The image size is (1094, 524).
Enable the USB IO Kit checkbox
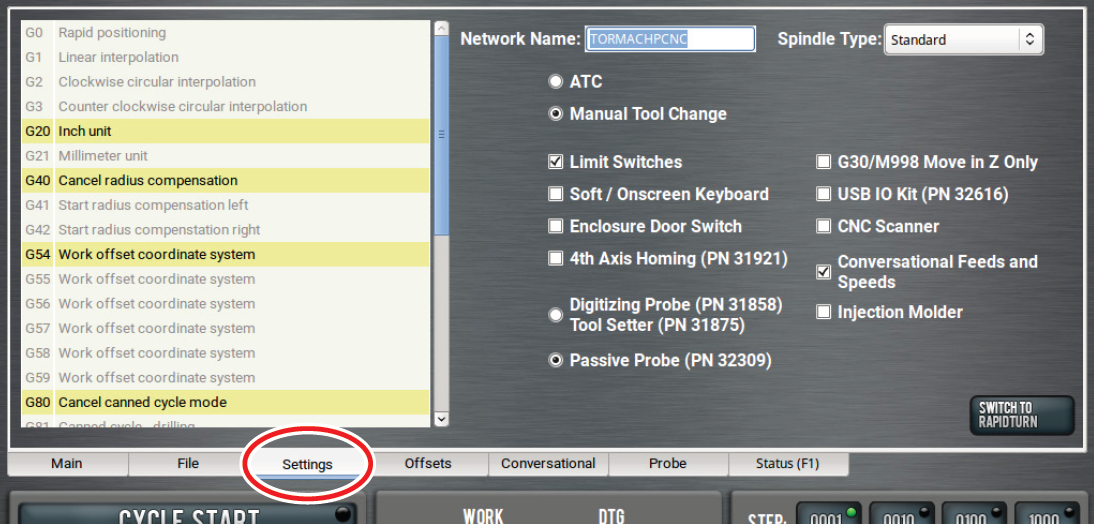pyautogui.click(x=824, y=194)
